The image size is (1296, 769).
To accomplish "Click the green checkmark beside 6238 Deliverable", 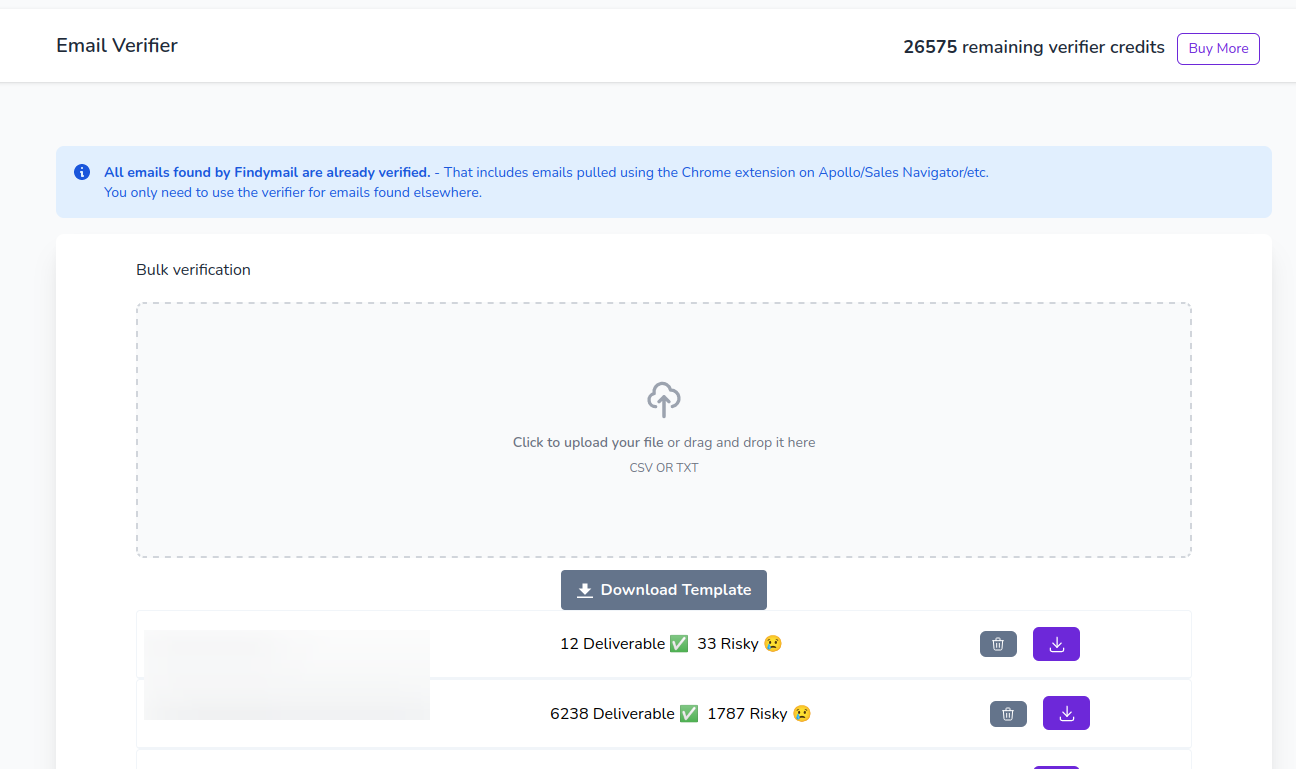I will 689,714.
